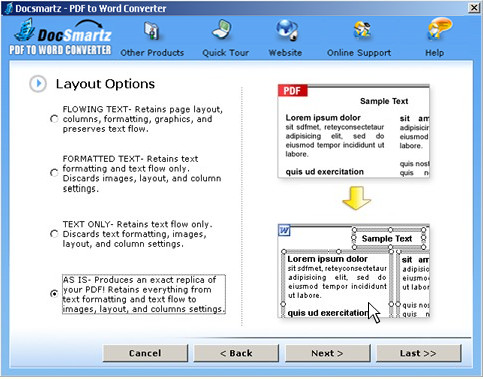Click the title bar application icon
483x379 pixels.
coord(8,8)
